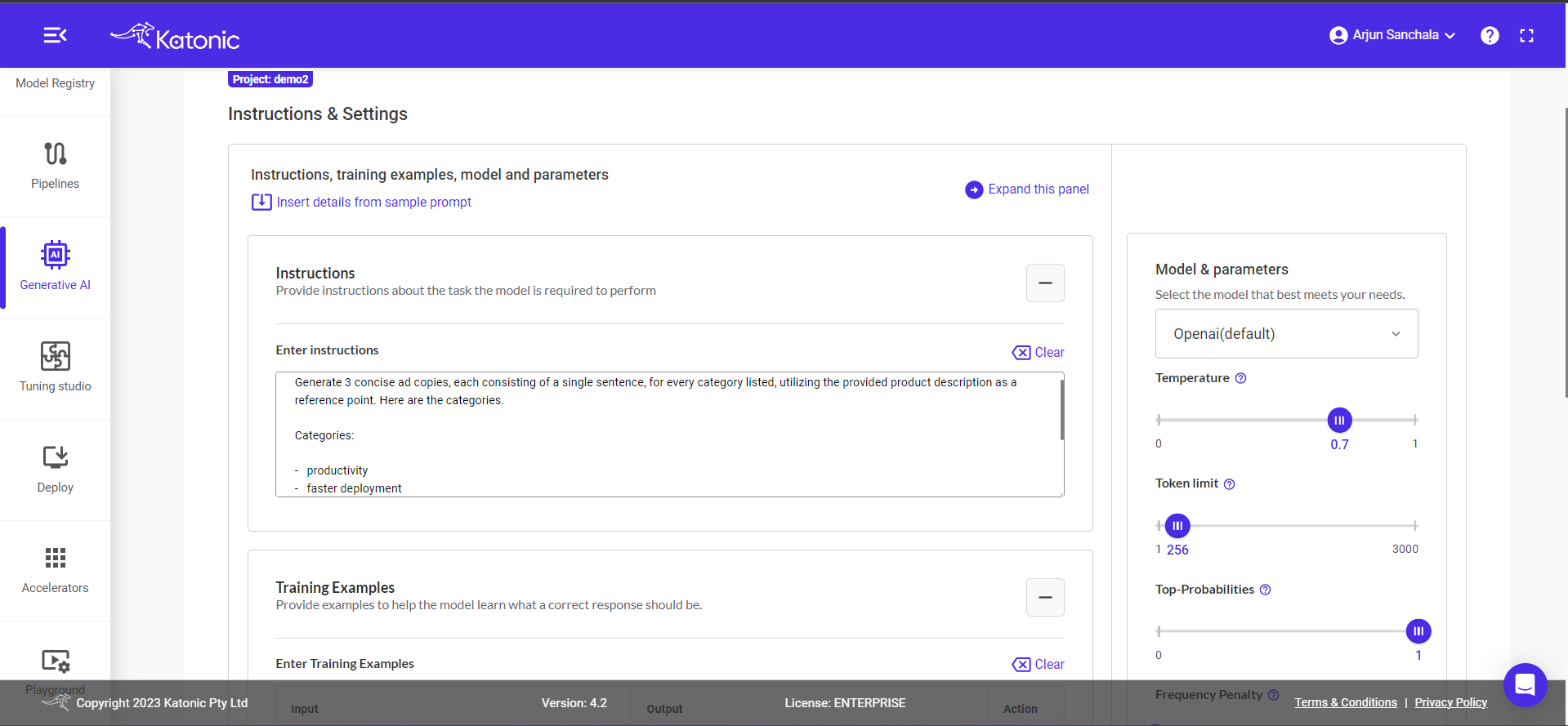This screenshot has width=1568, height=726.
Task: Click the 'faster deployment' category line
Action: pos(354,488)
